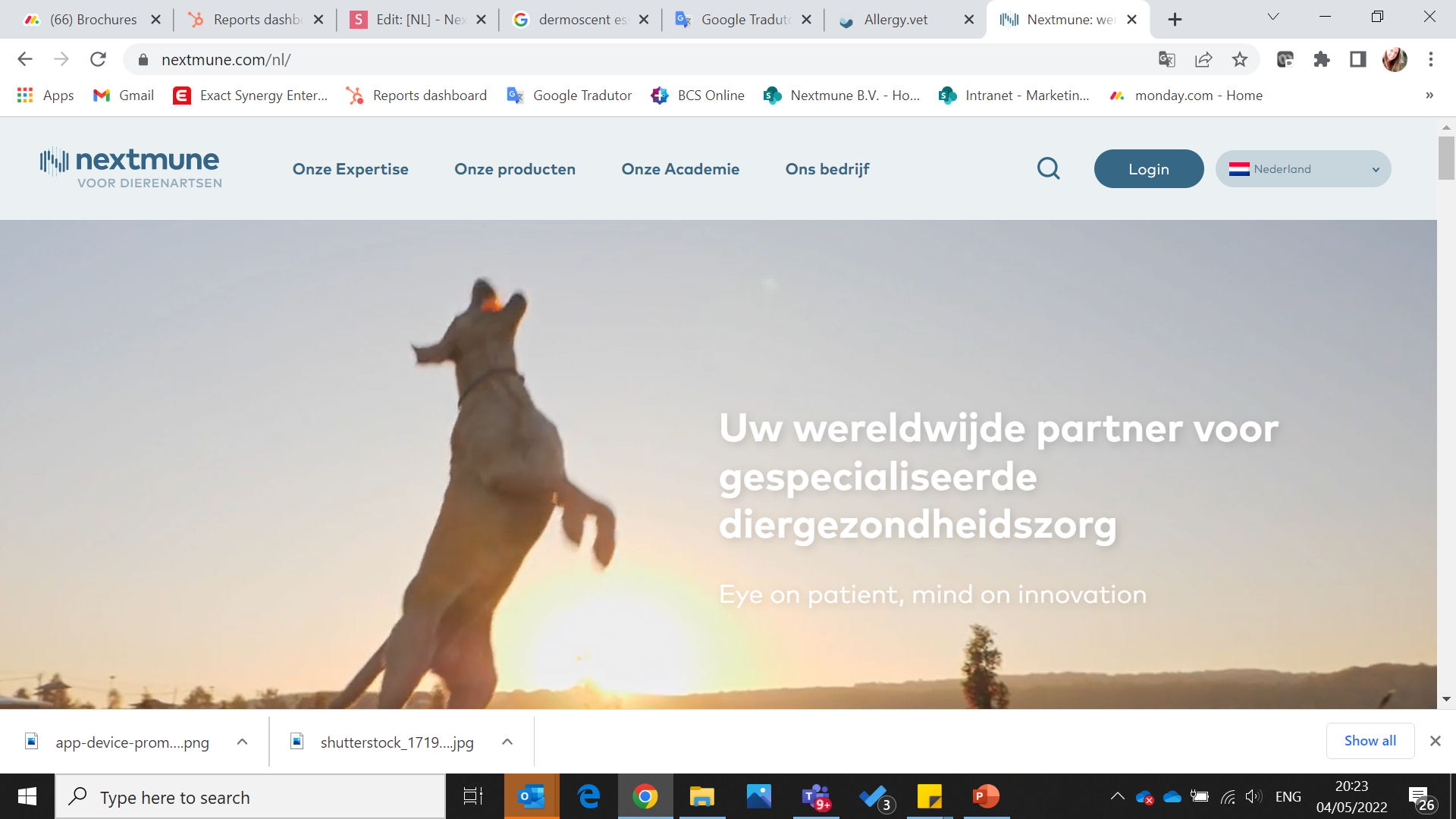Click the nextmune logo
The image size is (1456, 819).
[130, 168]
